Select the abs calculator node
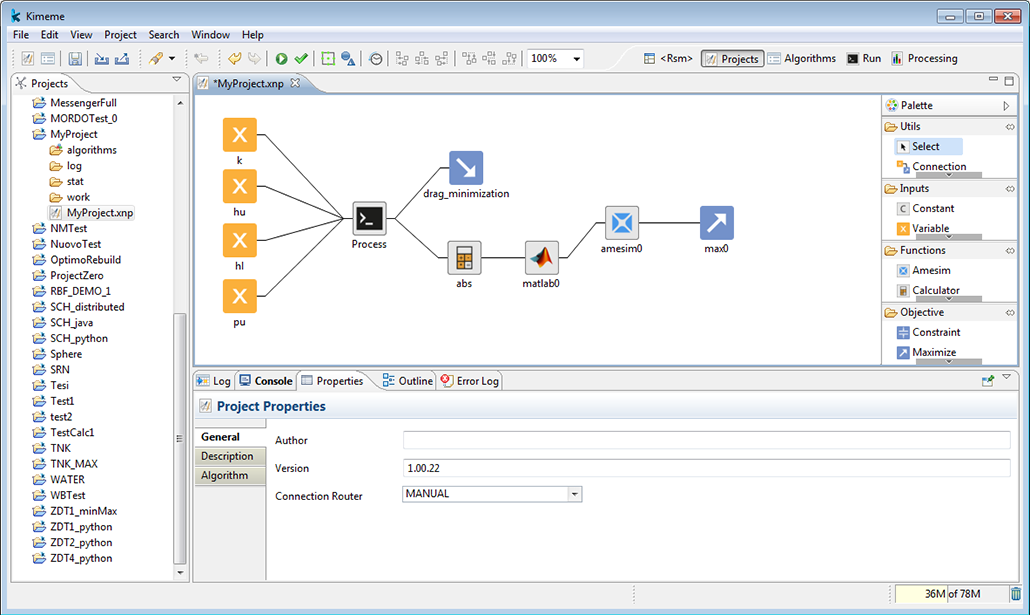The height and width of the screenshot is (615, 1030). coord(464,258)
